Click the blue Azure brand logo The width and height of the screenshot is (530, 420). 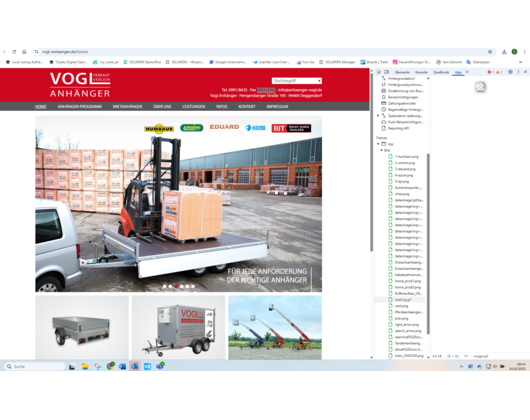(x=256, y=128)
